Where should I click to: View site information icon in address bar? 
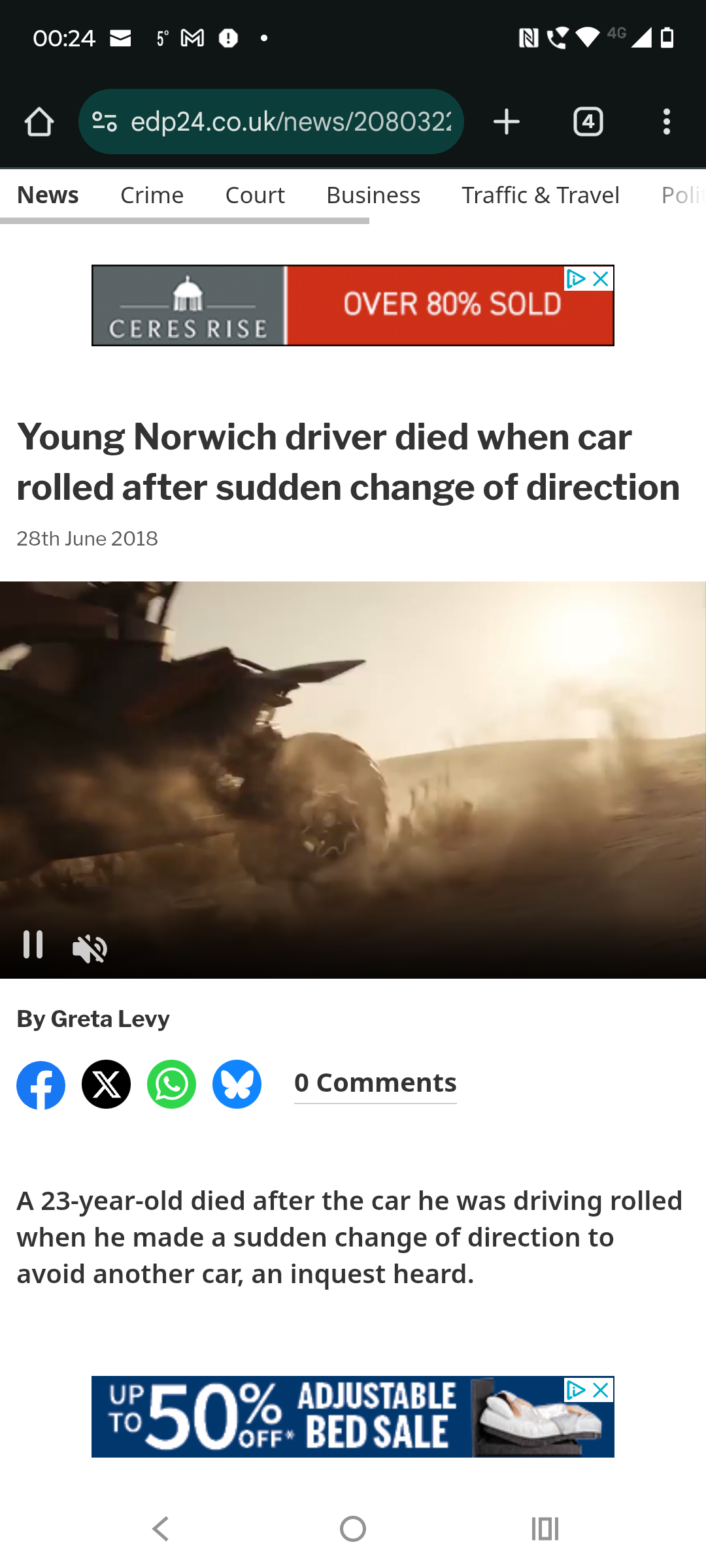pyautogui.click(x=105, y=122)
